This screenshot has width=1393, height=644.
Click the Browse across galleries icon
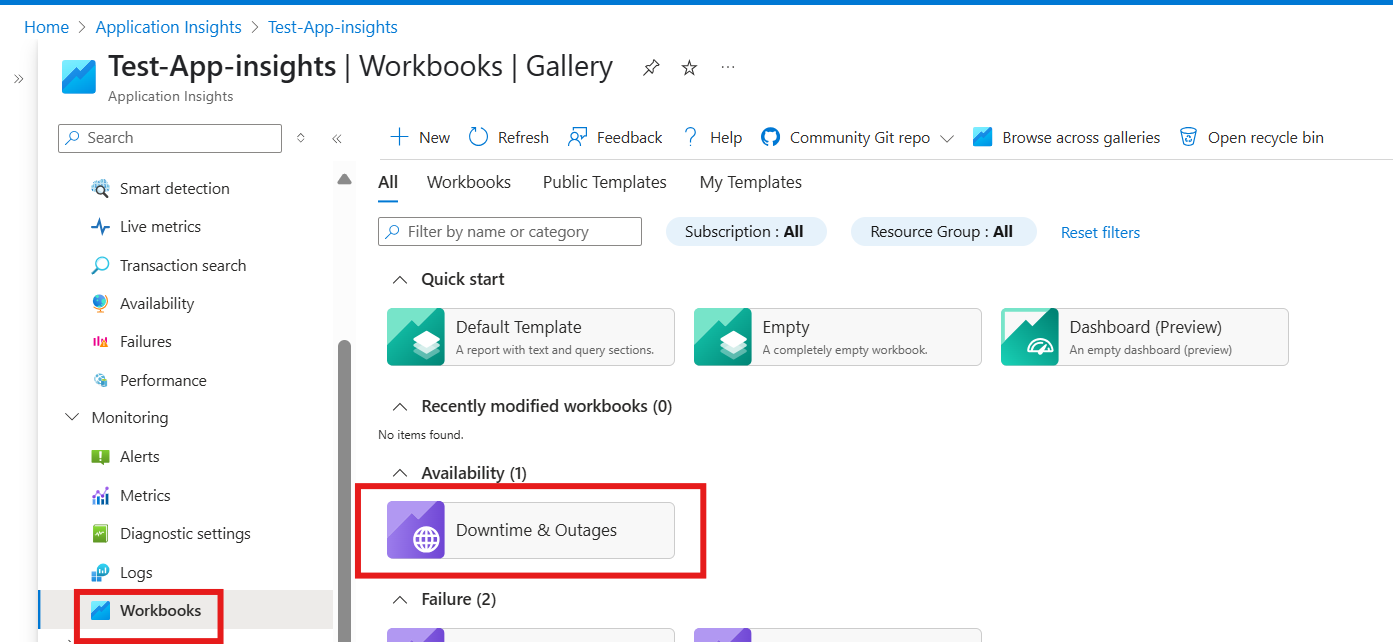982,137
